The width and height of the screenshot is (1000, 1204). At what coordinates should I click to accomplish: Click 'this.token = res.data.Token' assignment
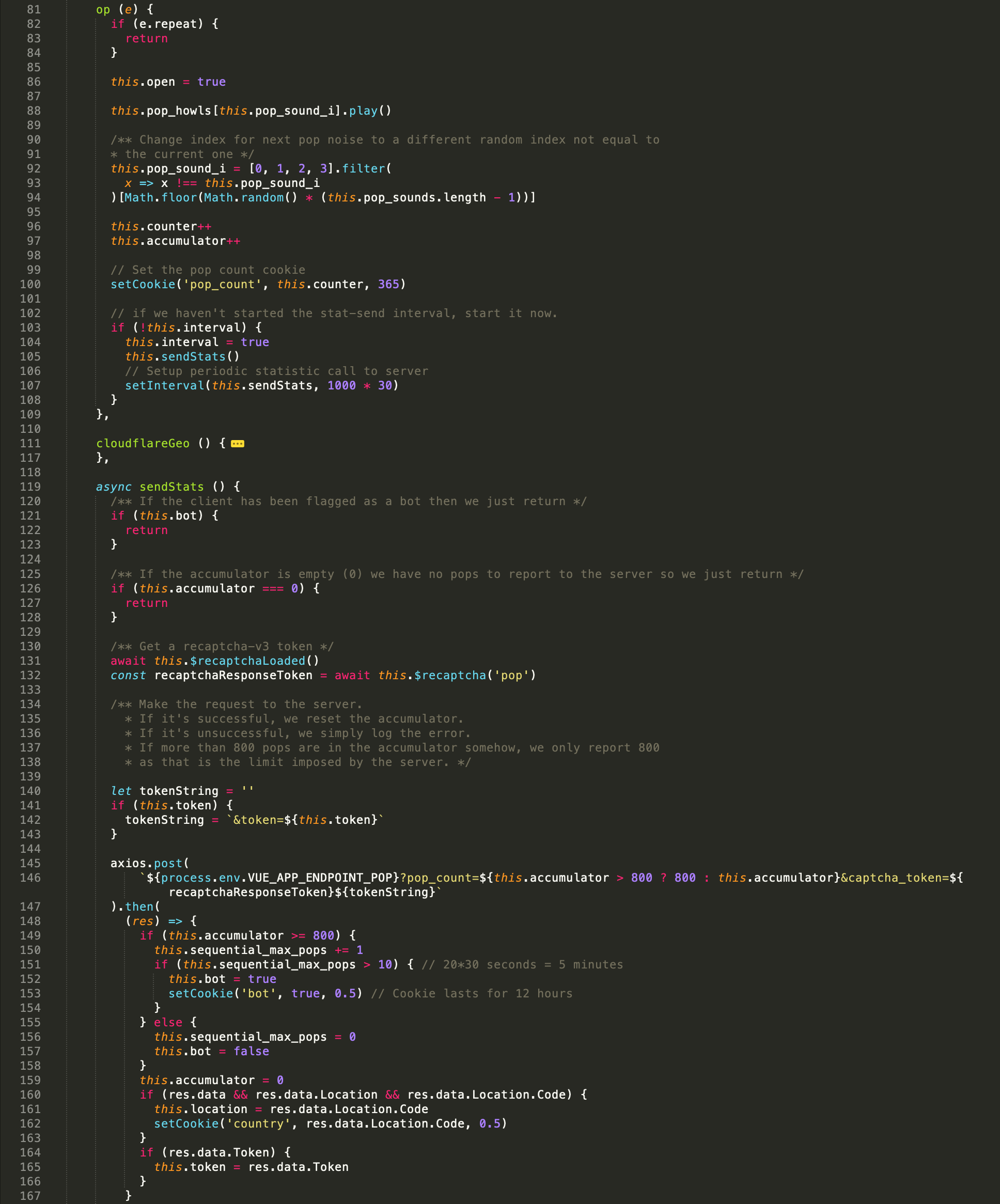pyautogui.click(x=251, y=1167)
